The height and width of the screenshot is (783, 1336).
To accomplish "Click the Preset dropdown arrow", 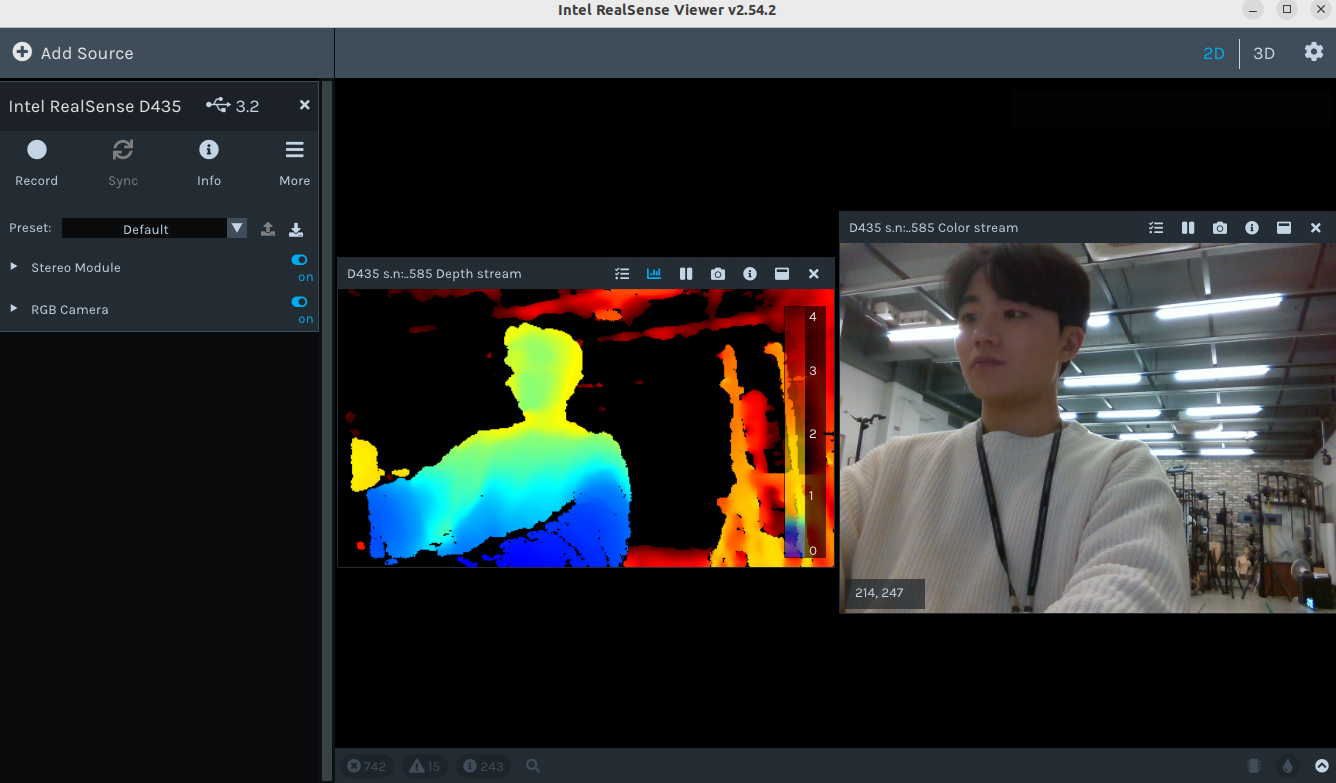I will (x=237, y=228).
